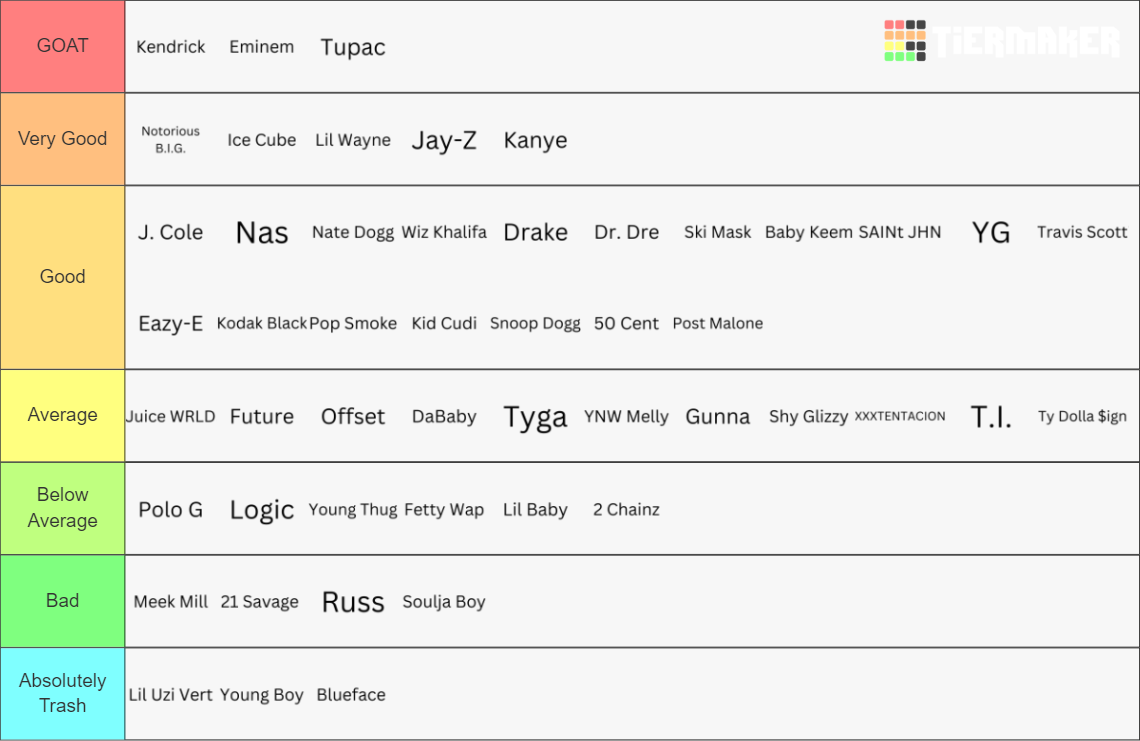Click the Russ tile in Bad tier
Viewport: 1140px width, 741px height.
click(353, 602)
